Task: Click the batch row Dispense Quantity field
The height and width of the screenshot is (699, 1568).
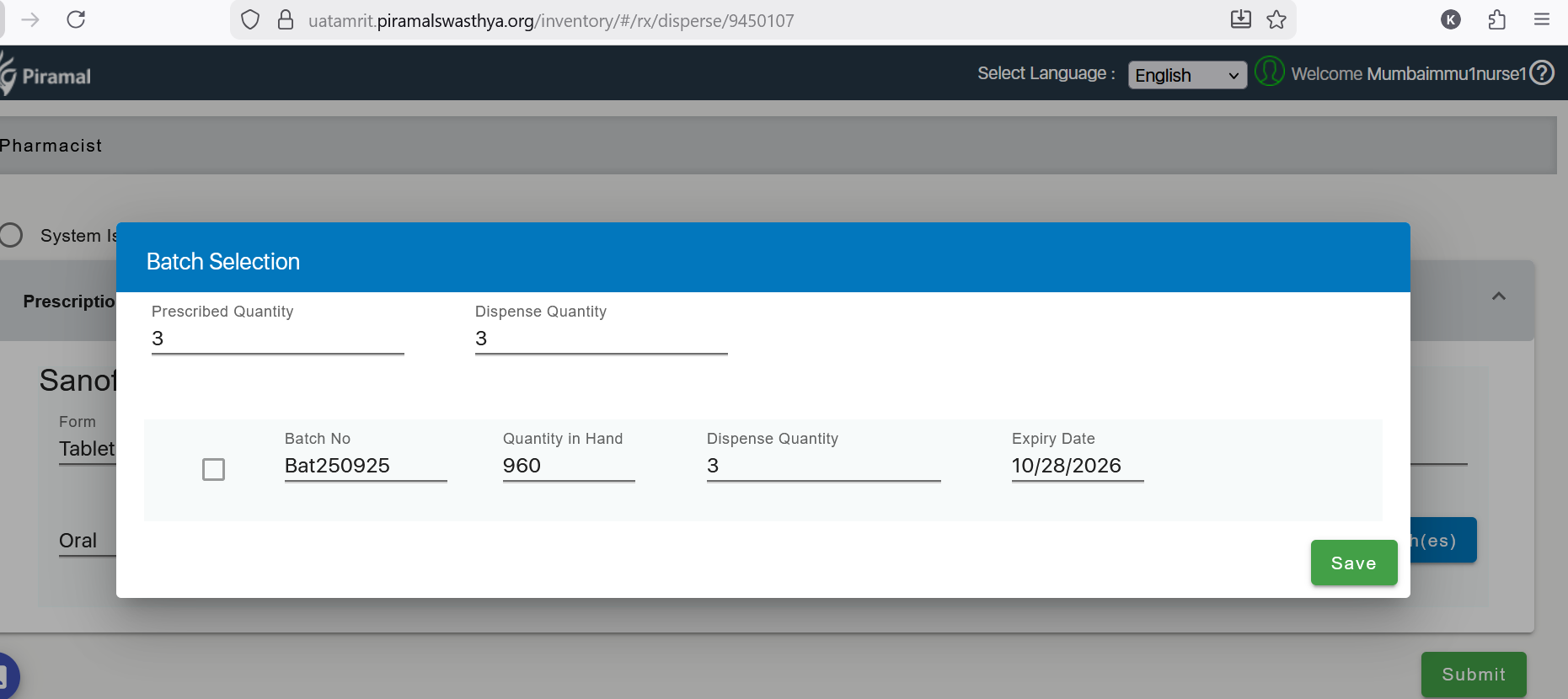Action: tap(822, 467)
